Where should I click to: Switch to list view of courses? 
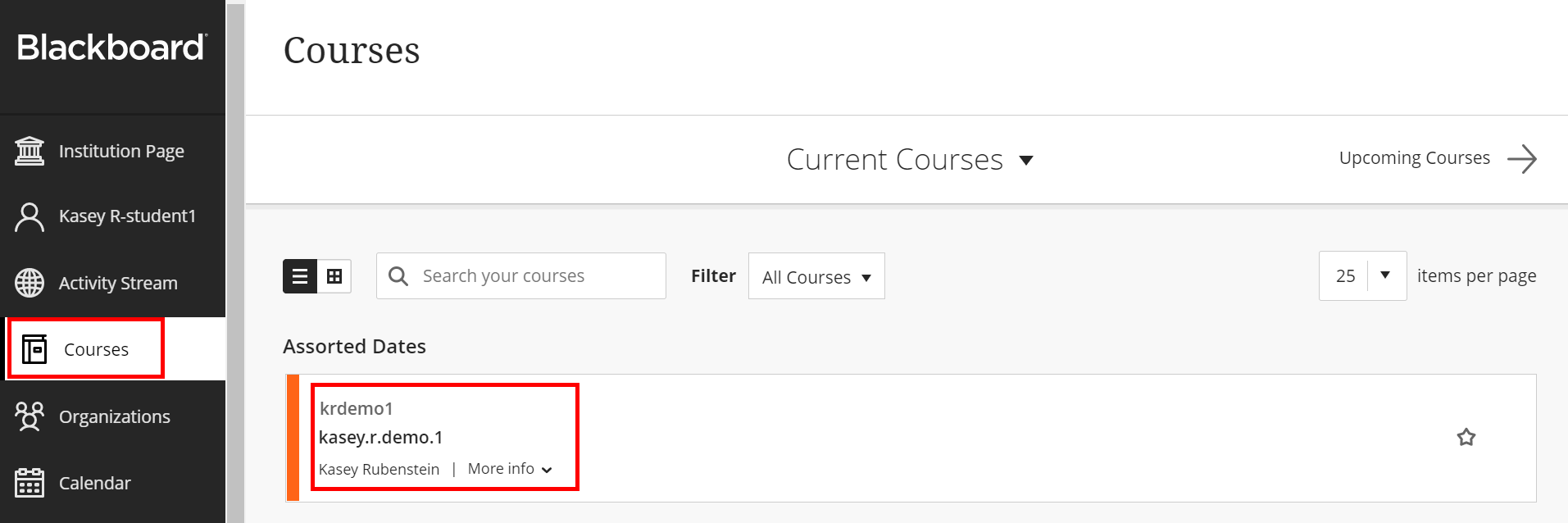[300, 276]
